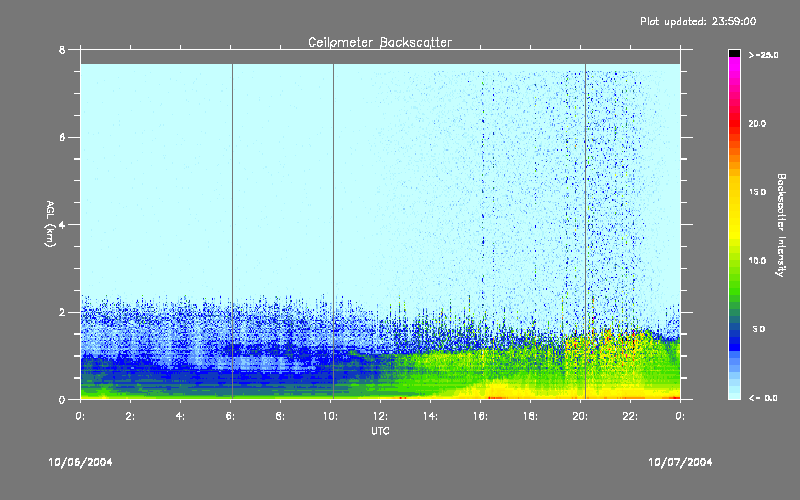800x500 pixels.
Task: Click the y-axis tick label '2'
Action: pos(62,312)
